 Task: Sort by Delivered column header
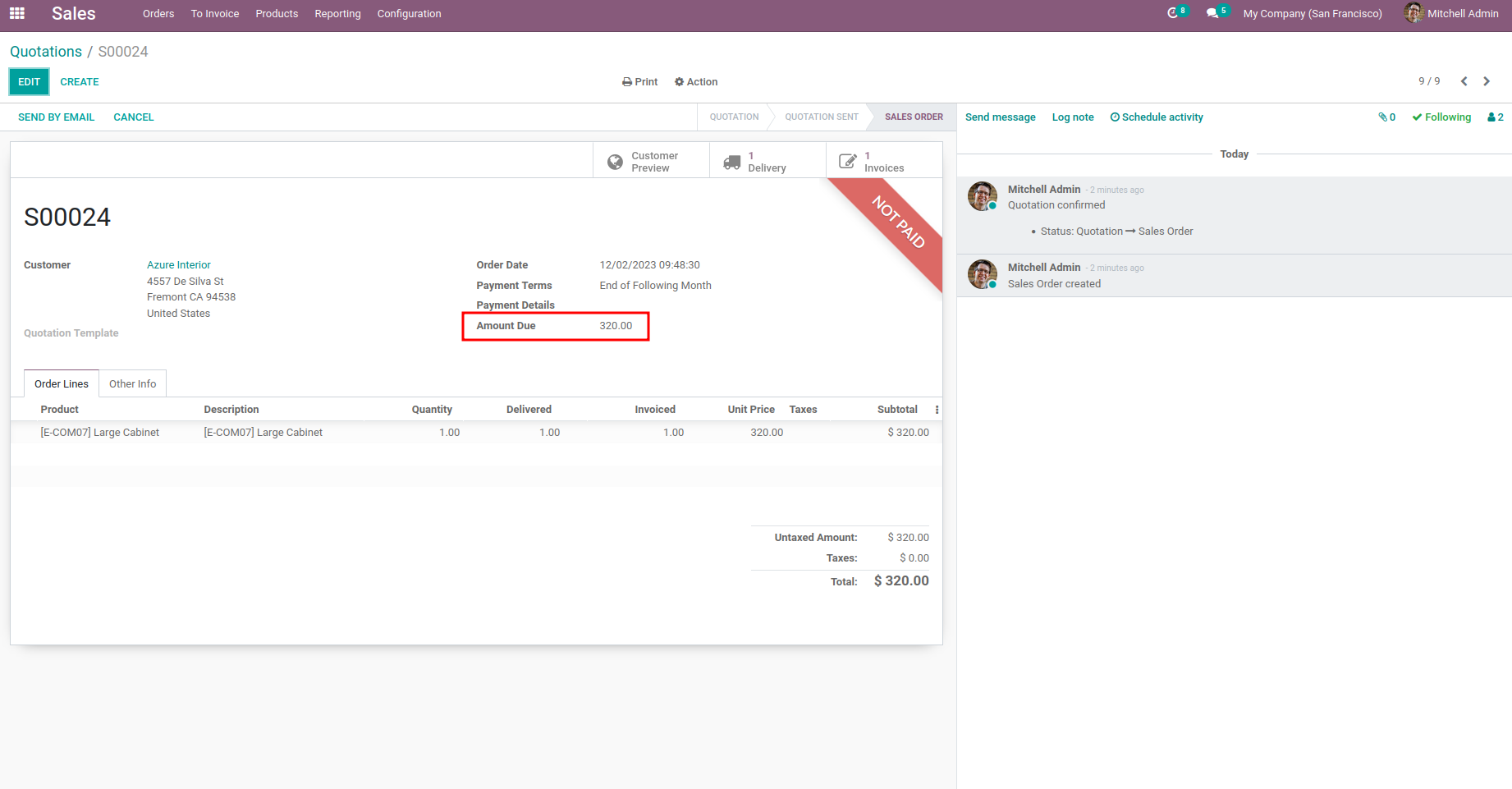(529, 410)
